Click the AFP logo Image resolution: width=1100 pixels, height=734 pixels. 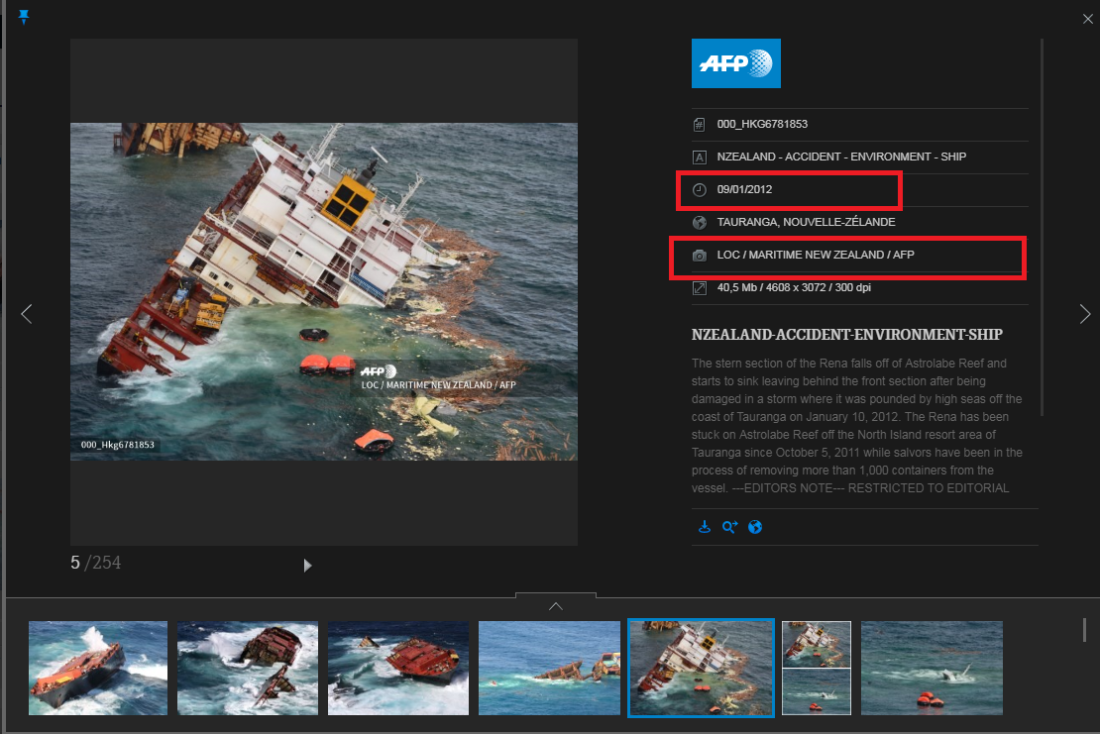[736, 63]
